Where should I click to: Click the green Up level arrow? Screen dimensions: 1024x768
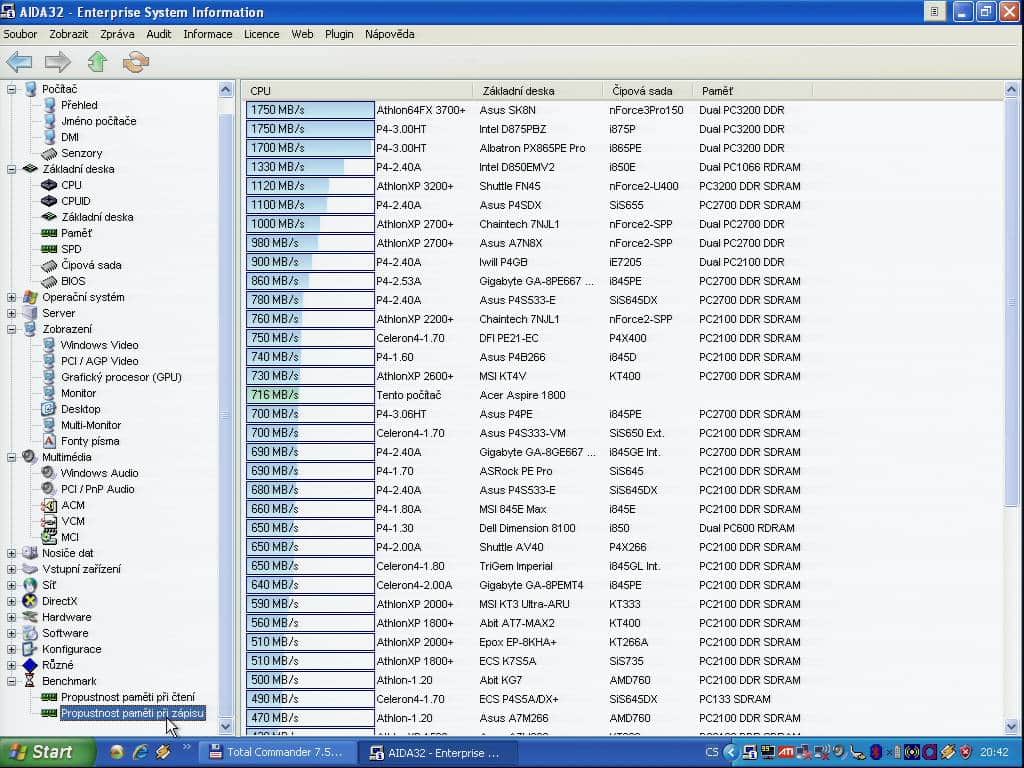pos(97,62)
